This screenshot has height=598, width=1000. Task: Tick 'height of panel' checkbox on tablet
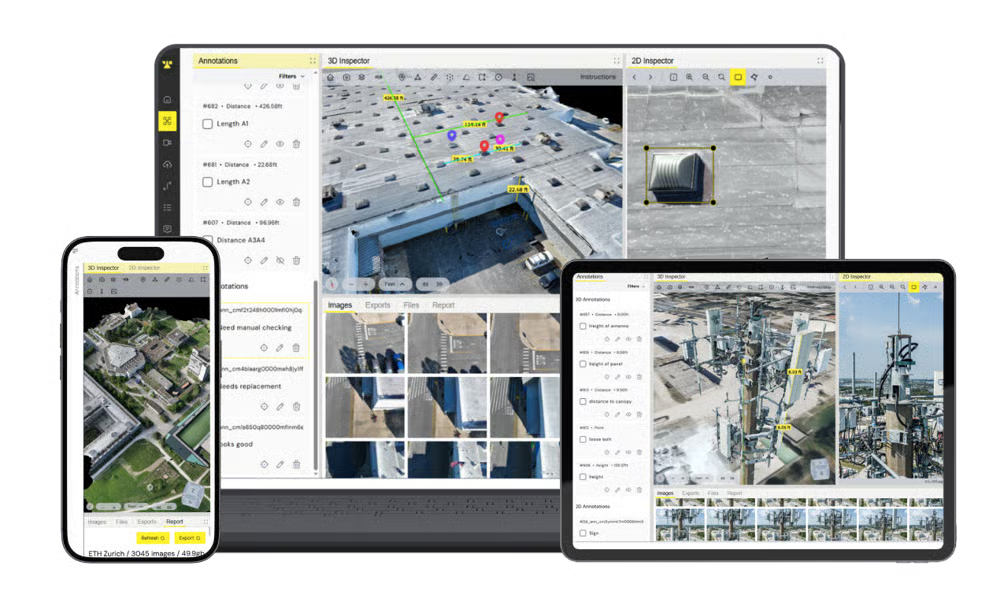pos(583,364)
